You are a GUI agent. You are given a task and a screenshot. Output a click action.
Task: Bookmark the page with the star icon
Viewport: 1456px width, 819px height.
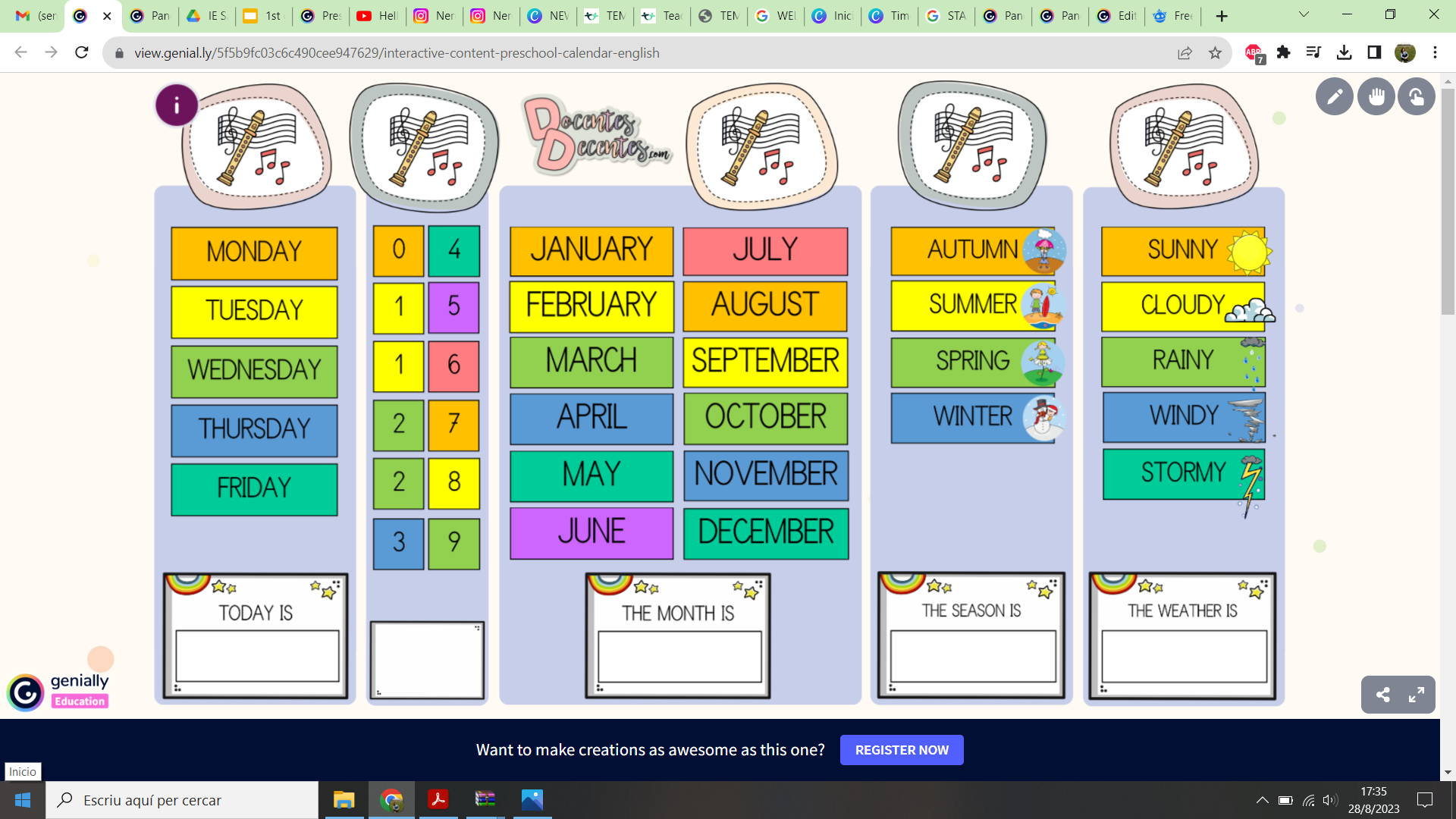click(1216, 52)
